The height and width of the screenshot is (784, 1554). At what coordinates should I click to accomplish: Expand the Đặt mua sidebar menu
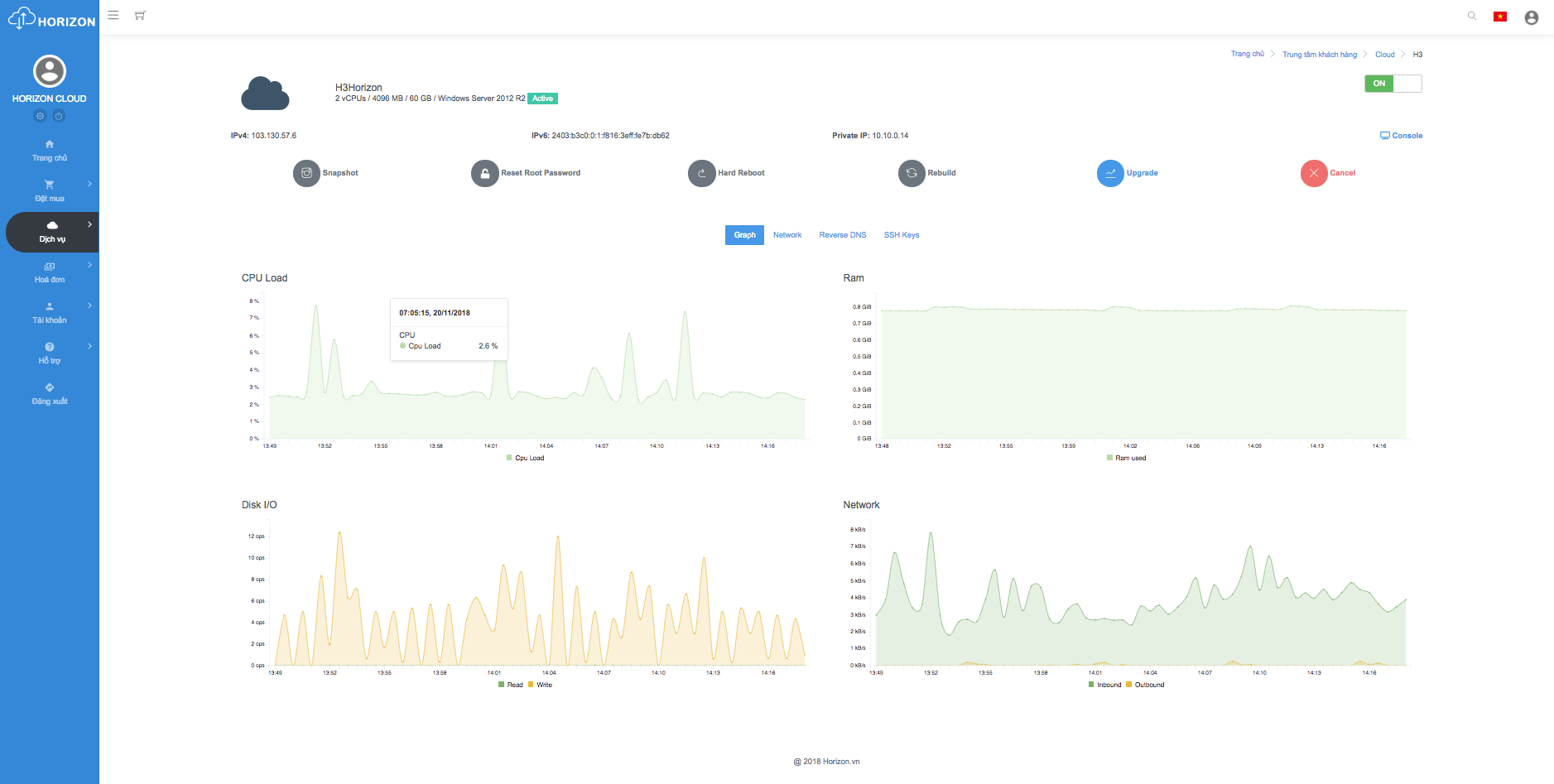tap(50, 191)
